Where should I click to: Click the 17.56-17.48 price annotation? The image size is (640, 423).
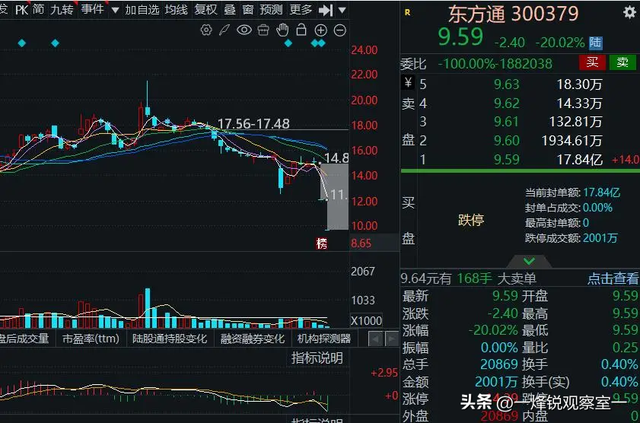click(x=253, y=123)
